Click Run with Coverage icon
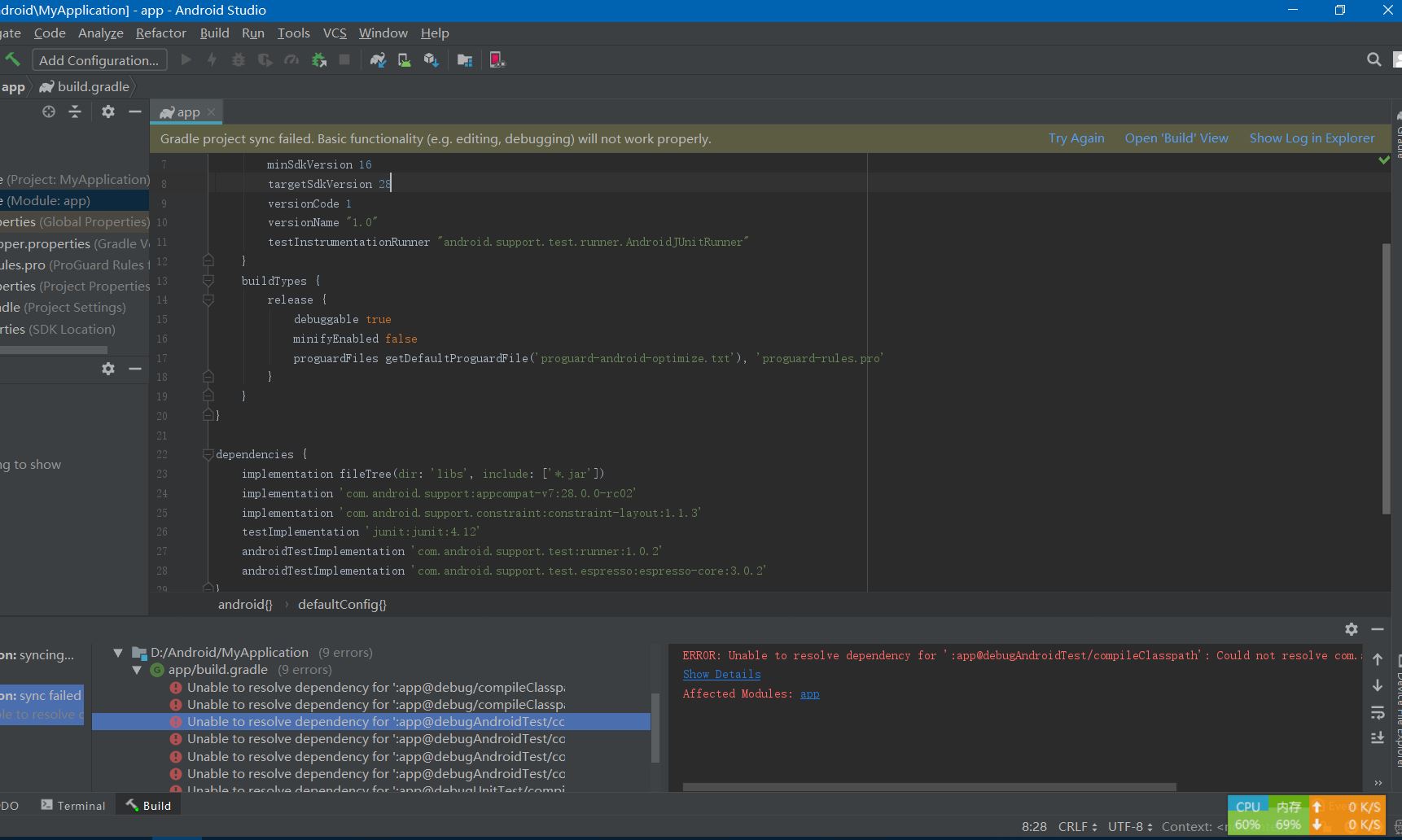 coord(265,59)
